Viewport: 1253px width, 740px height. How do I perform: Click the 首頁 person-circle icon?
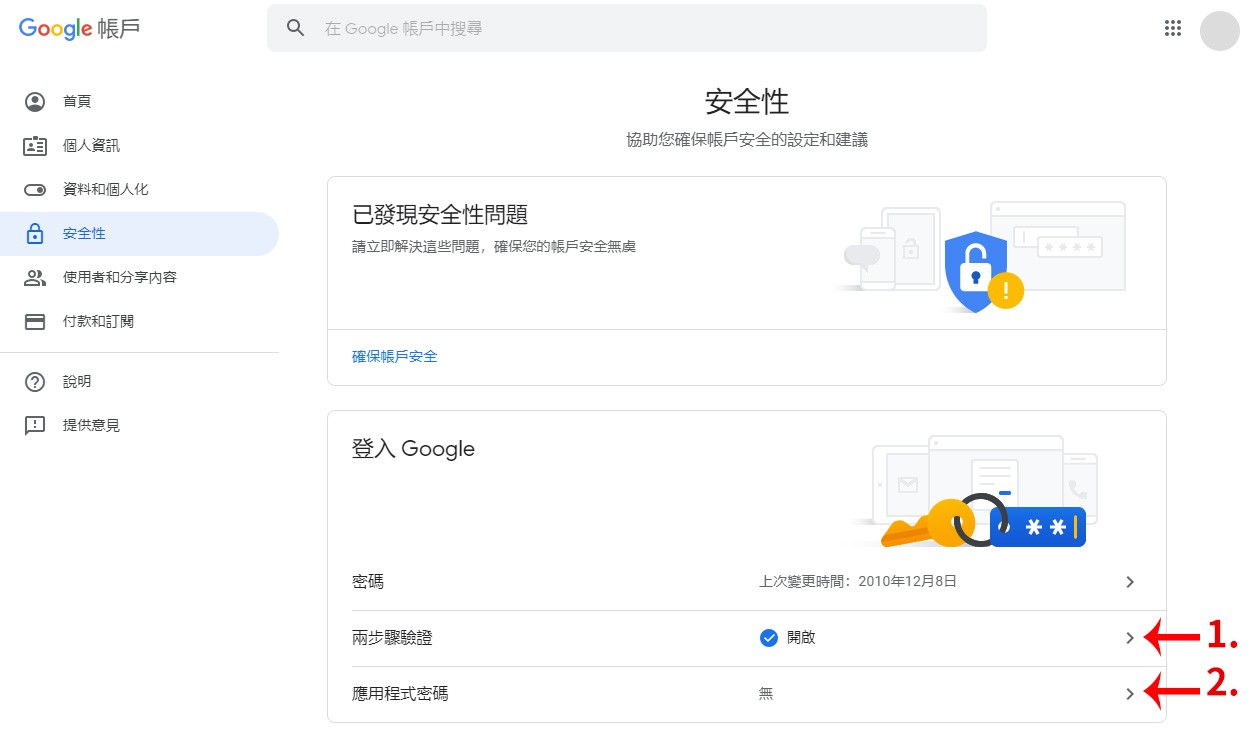click(x=35, y=102)
